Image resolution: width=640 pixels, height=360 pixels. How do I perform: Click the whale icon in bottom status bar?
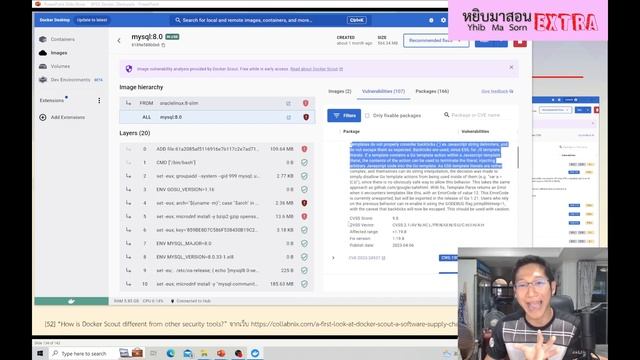(x=71, y=301)
